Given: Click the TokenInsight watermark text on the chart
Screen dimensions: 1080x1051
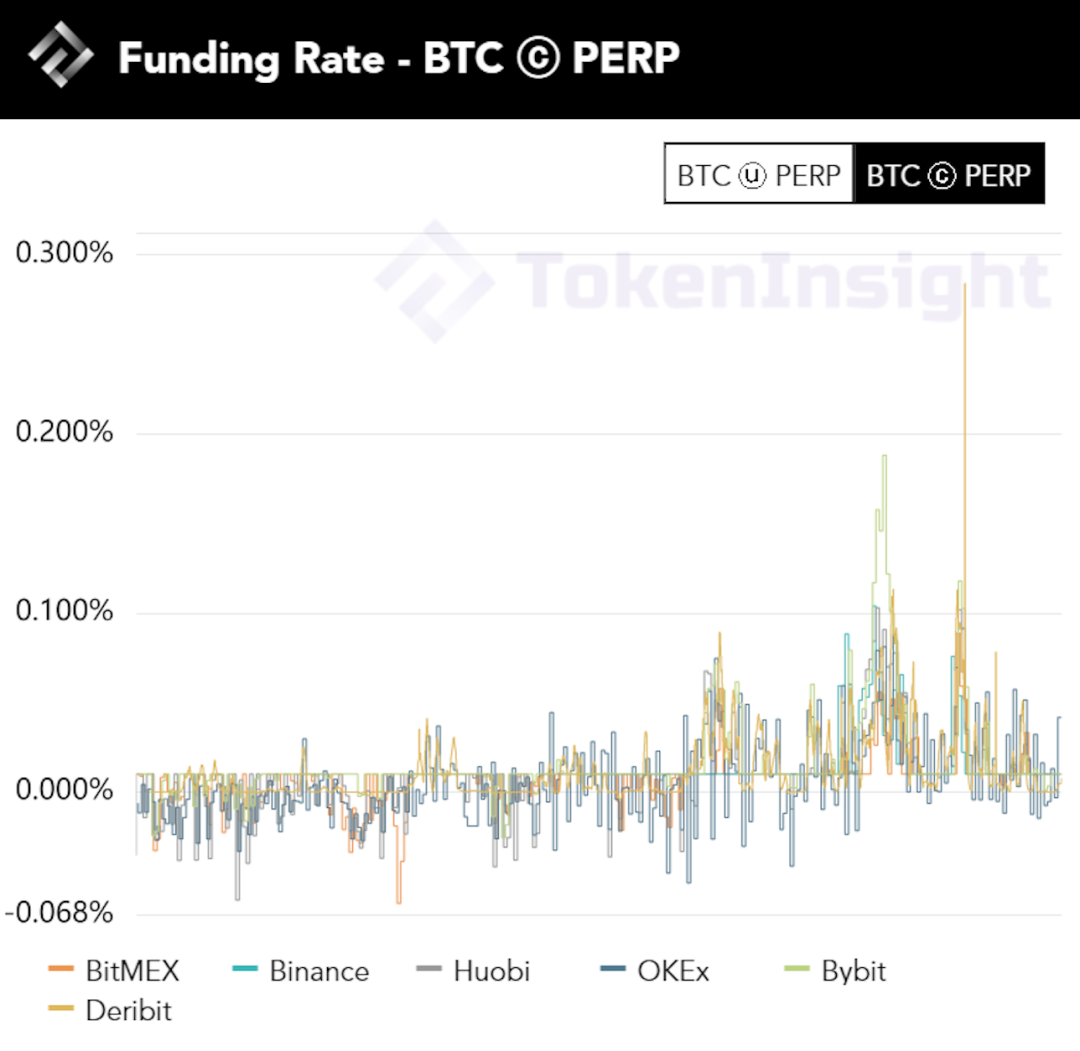Looking at the screenshot, I should click(x=781, y=280).
